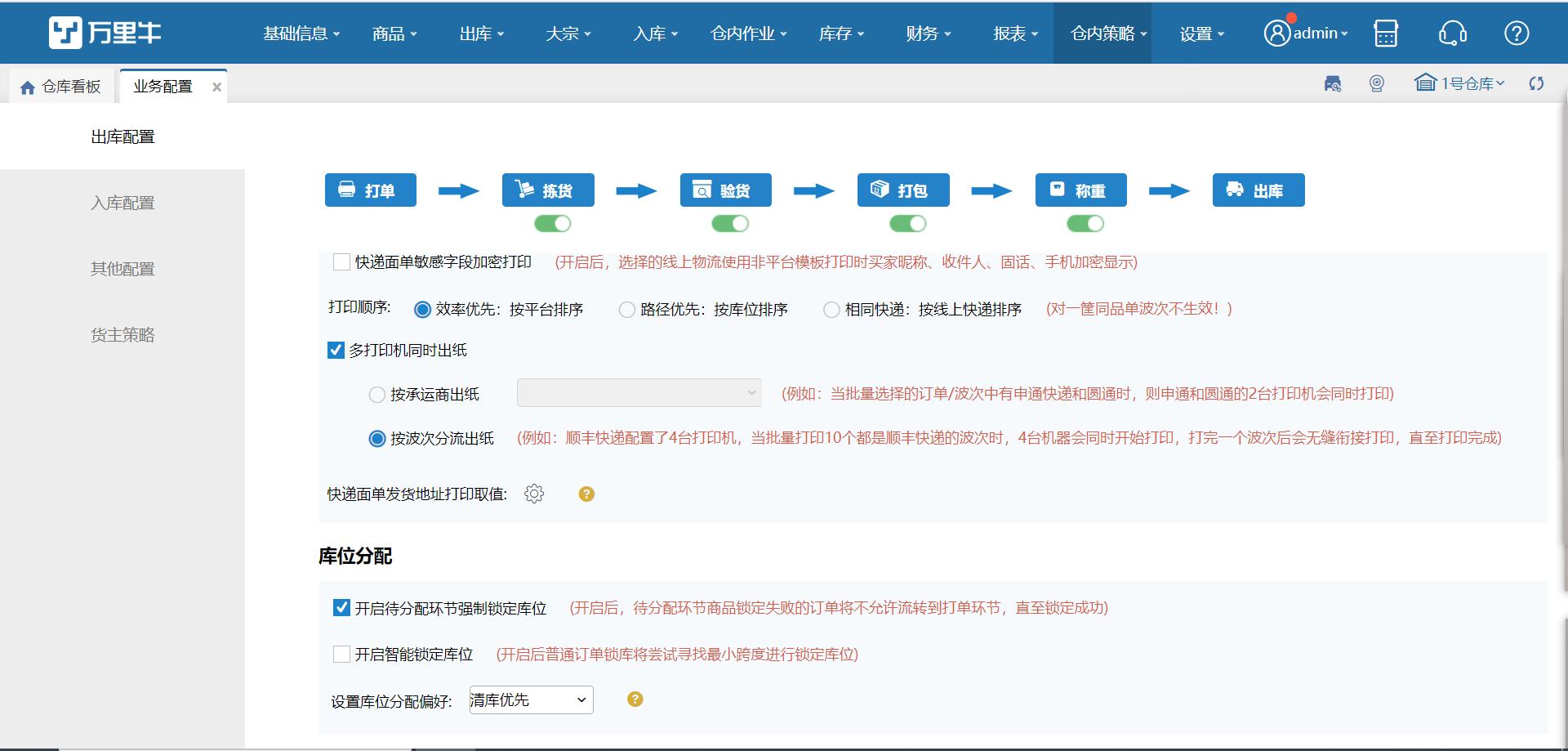Screen dimensions: 1568x751
Task: Click the truck printing icon in the tab bar
Action: 1333,83
